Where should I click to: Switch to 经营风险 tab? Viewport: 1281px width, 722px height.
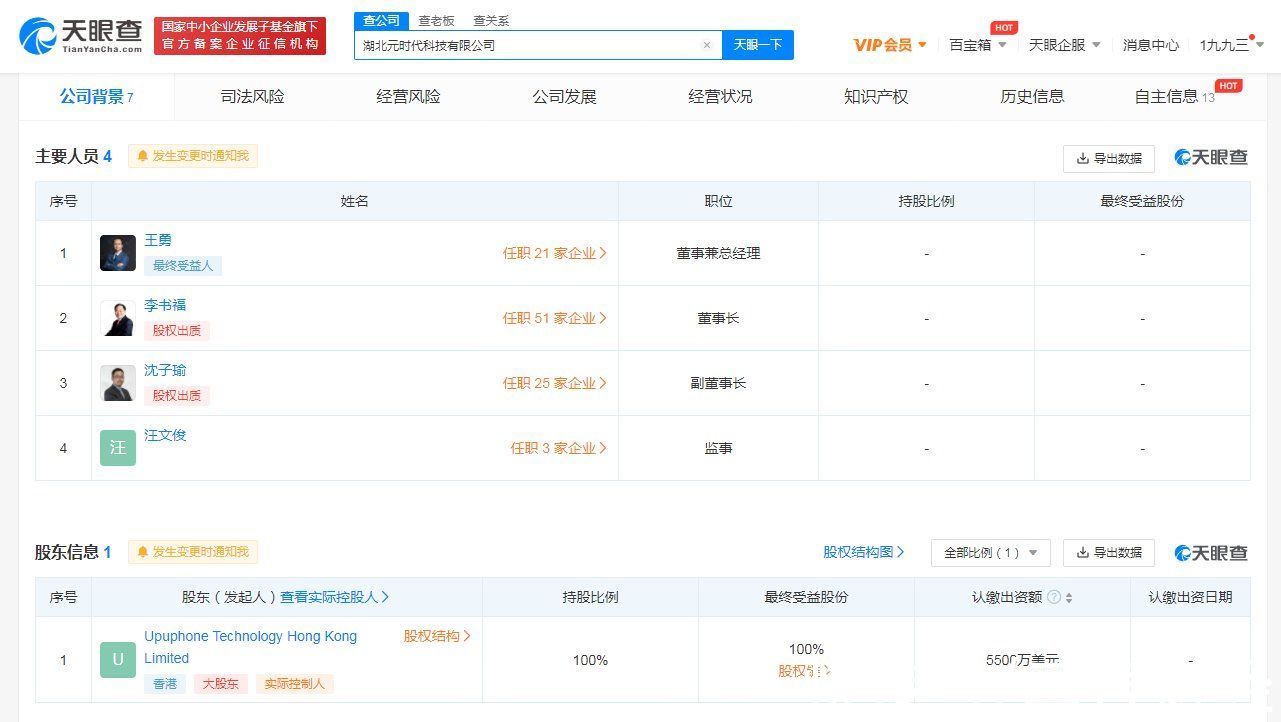[408, 97]
